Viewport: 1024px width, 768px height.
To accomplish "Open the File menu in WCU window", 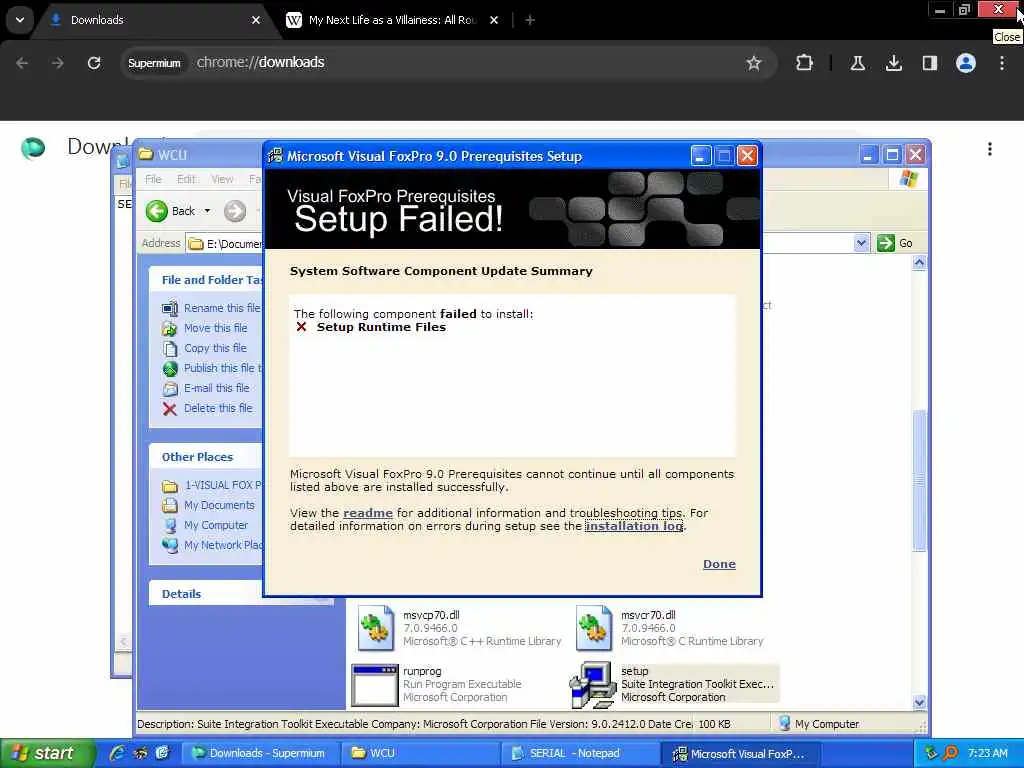I will 153,179.
